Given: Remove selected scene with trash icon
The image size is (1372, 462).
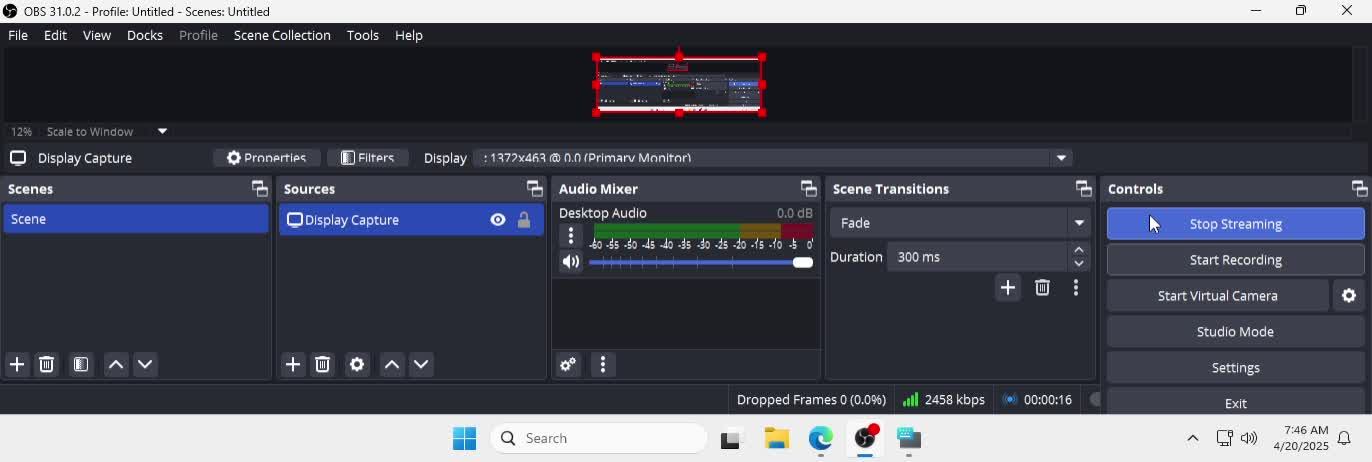Looking at the screenshot, I should [47, 364].
